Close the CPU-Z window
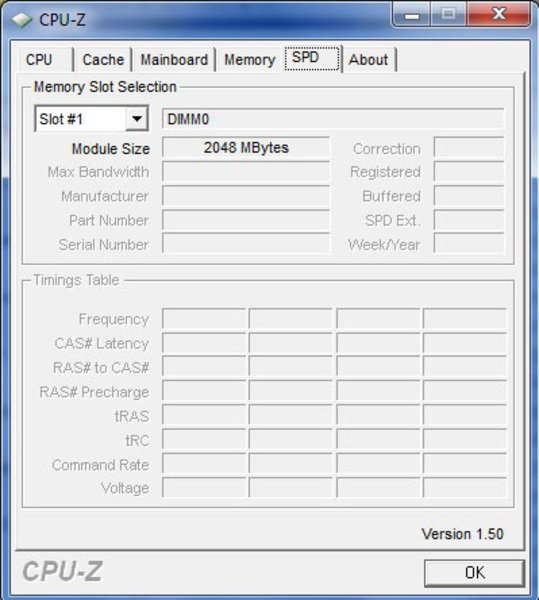The width and height of the screenshot is (539, 600). [498, 15]
